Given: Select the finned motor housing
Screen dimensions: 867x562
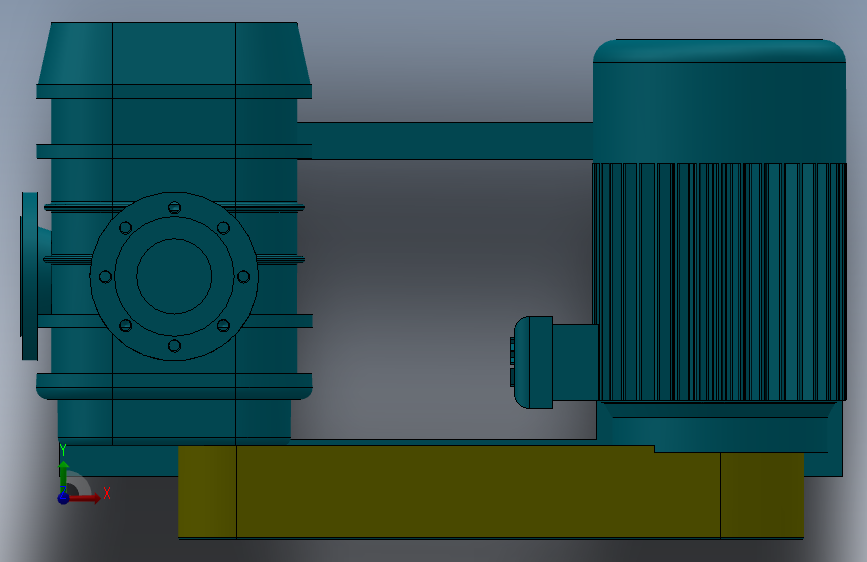Looking at the screenshot, I should point(719,282).
